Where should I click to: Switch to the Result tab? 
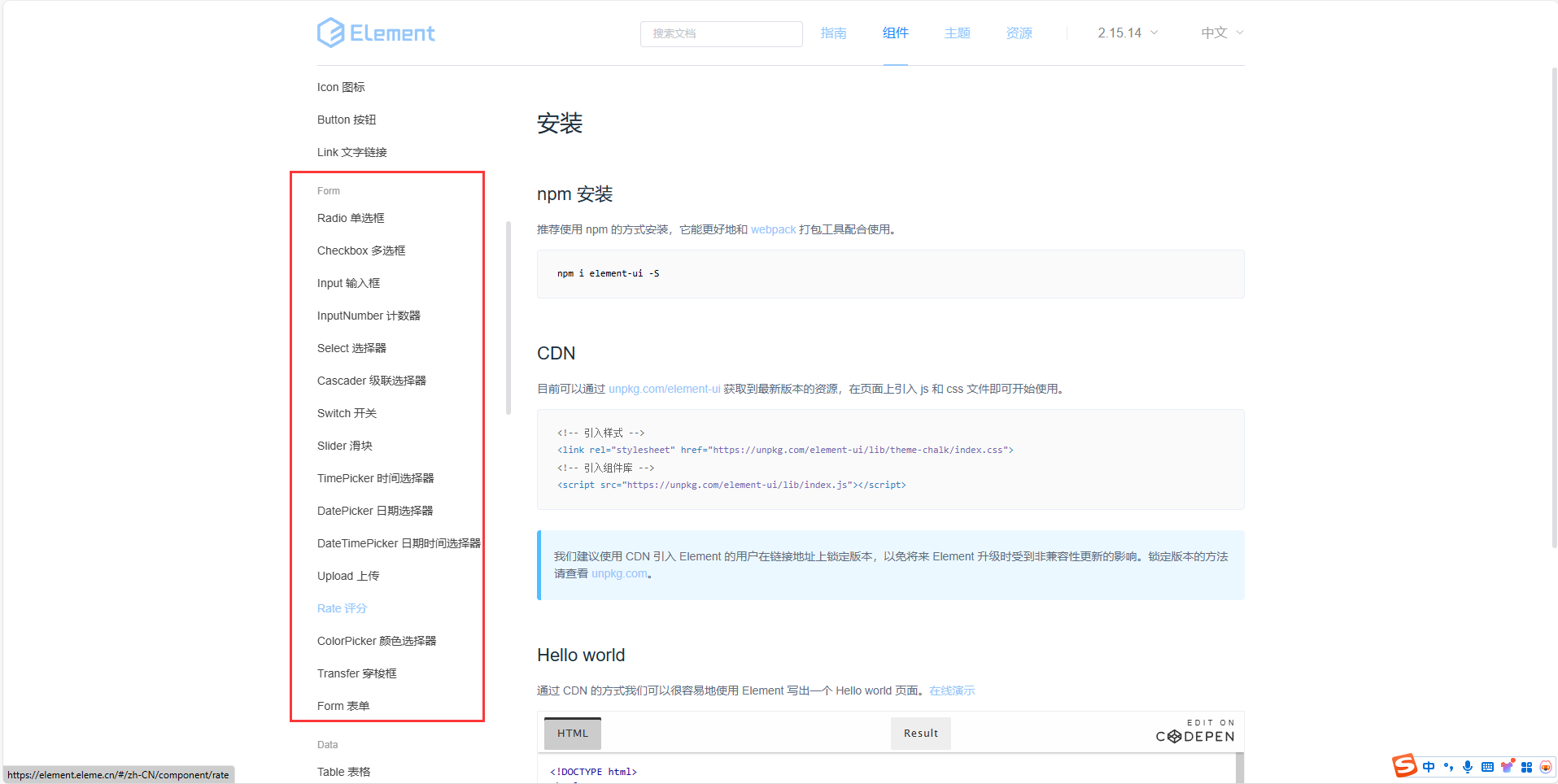point(920,733)
